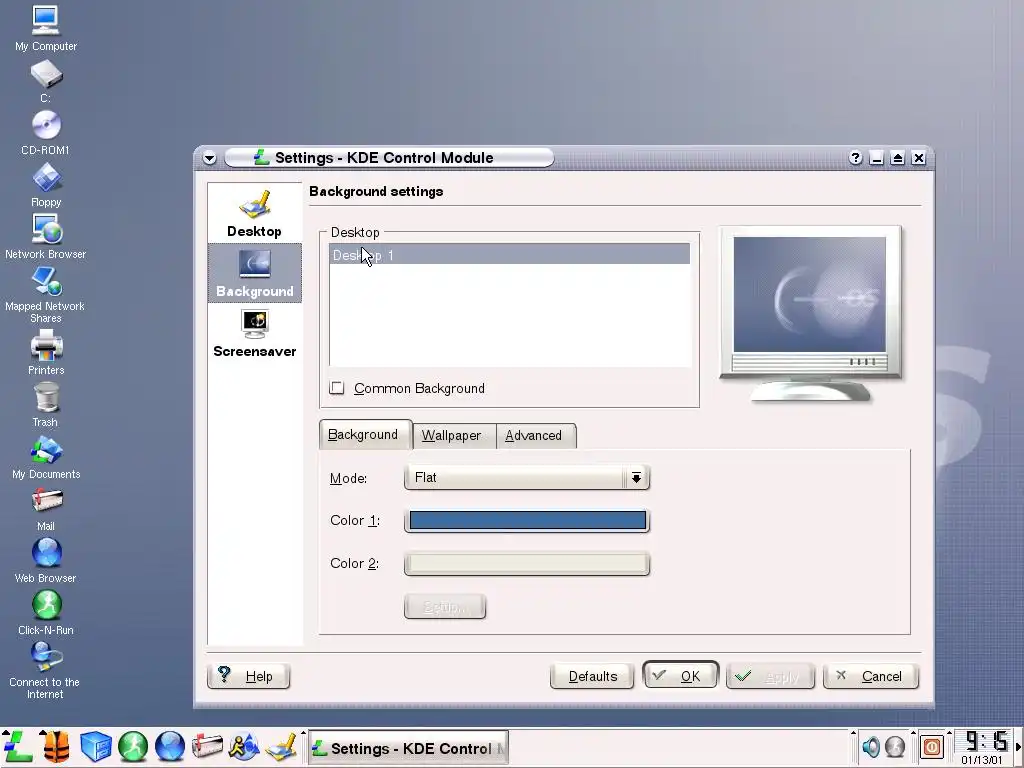This screenshot has width=1024, height=768.
Task: Click the Color 2 swatch
Action: (527, 564)
